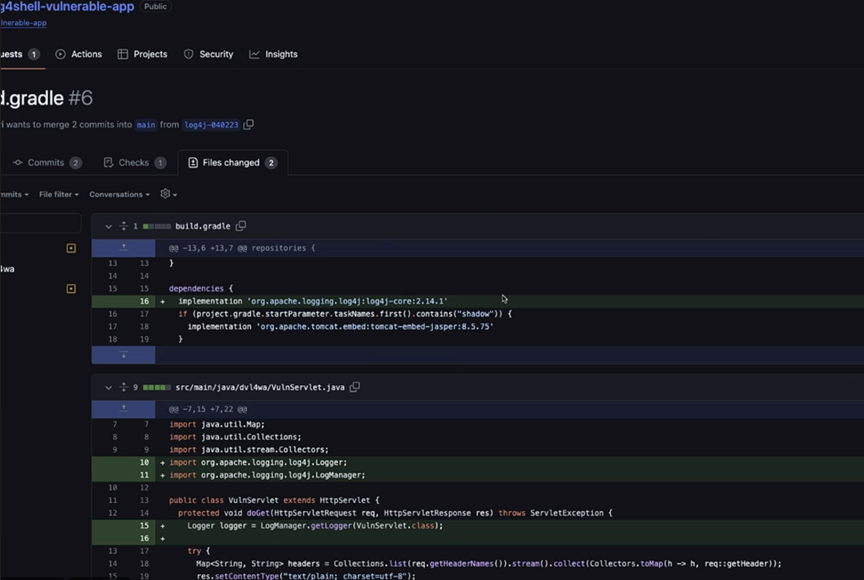Expand lines above the repositories hunk in build.gradle
Viewport: 864px width, 580px height.
(x=123, y=248)
